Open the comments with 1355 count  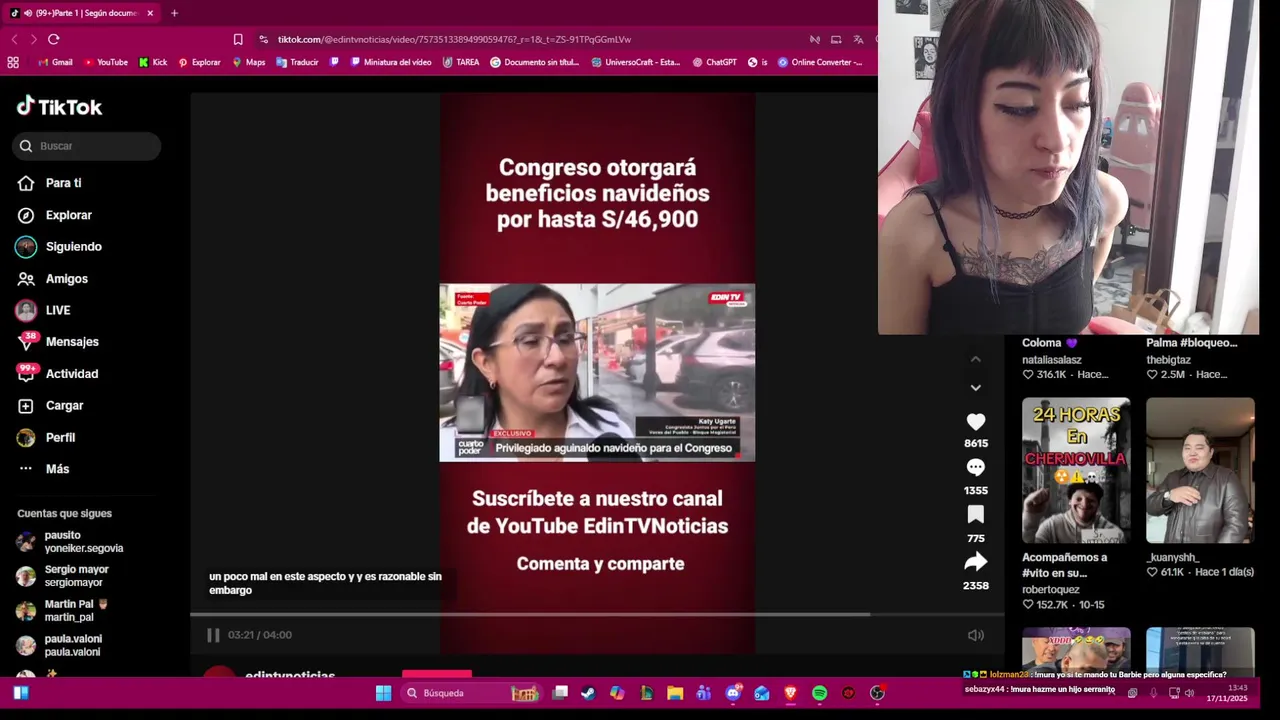(x=976, y=468)
